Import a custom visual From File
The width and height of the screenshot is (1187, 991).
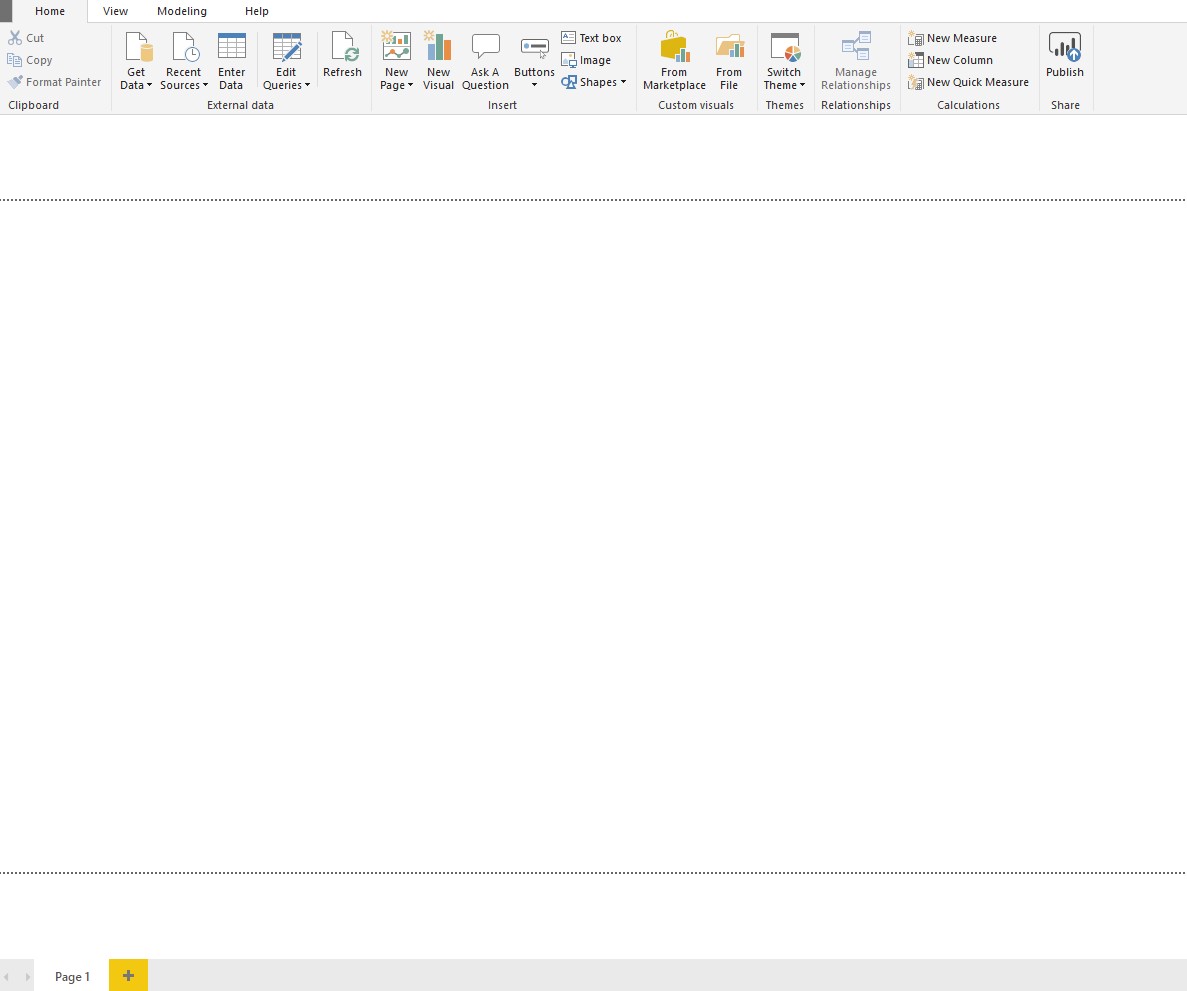click(729, 61)
